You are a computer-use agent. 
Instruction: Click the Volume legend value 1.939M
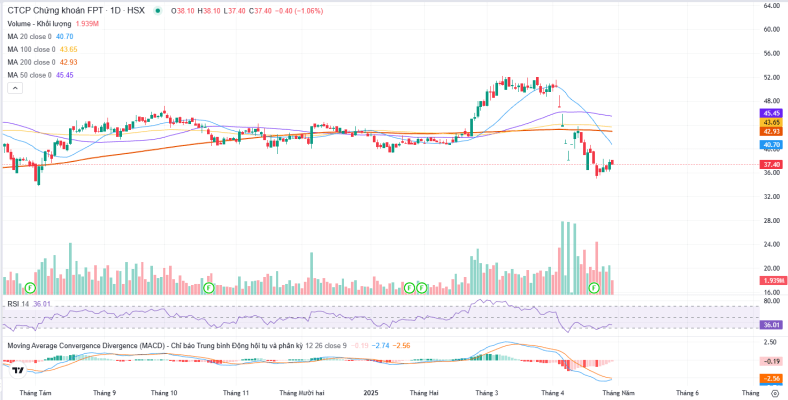click(x=87, y=24)
